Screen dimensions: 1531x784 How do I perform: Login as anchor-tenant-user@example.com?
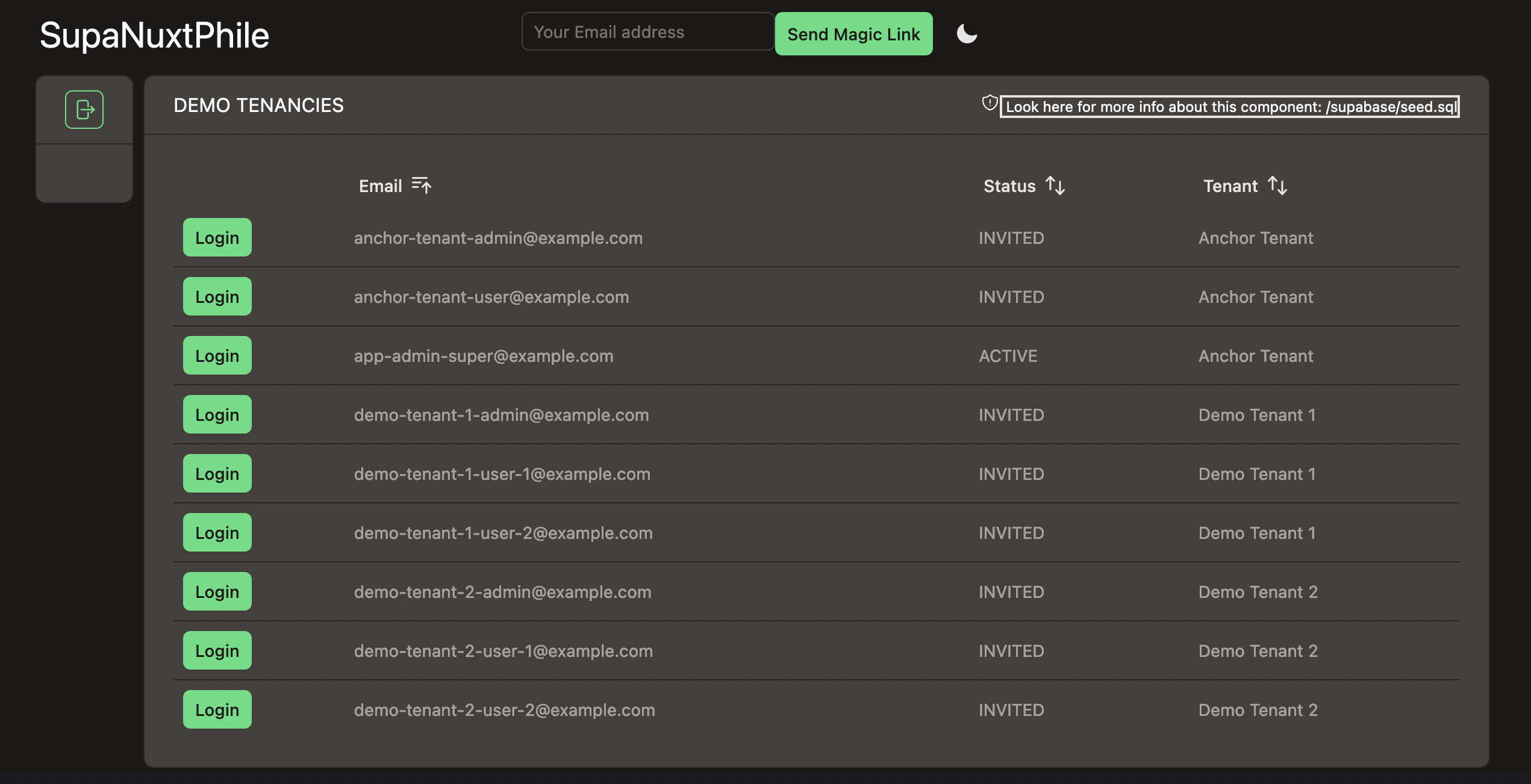point(217,296)
